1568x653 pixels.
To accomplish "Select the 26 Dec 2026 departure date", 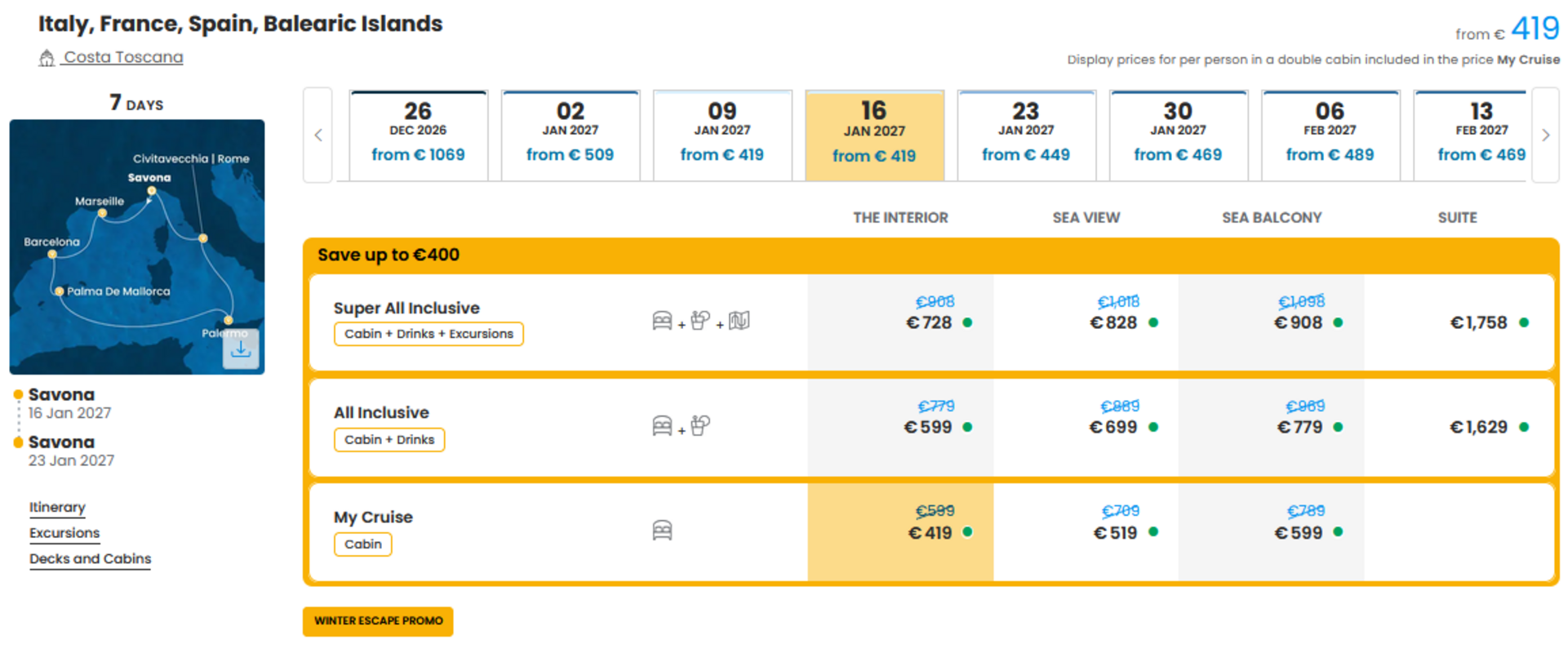I will coord(418,135).
